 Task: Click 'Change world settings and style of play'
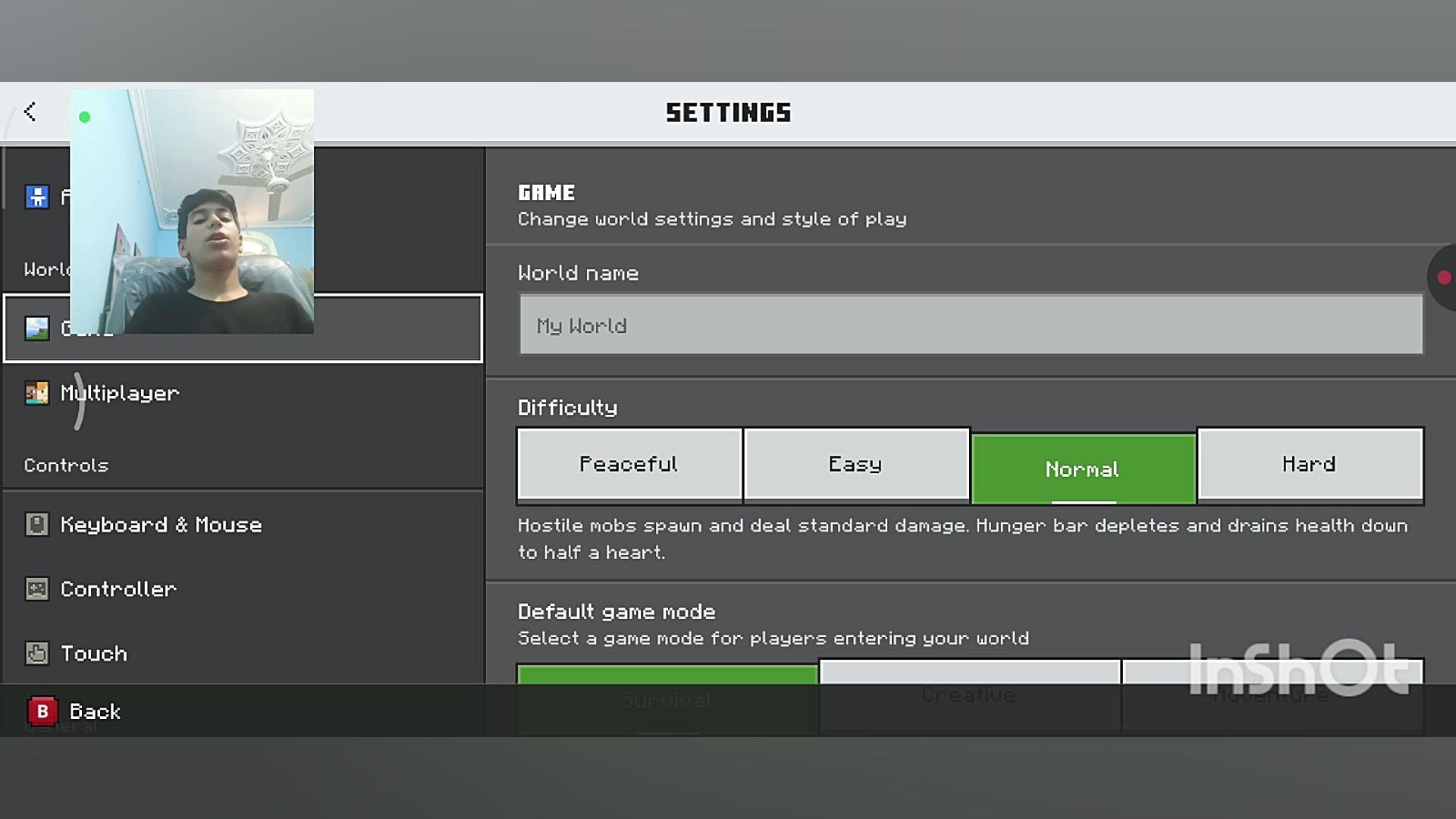[712, 219]
